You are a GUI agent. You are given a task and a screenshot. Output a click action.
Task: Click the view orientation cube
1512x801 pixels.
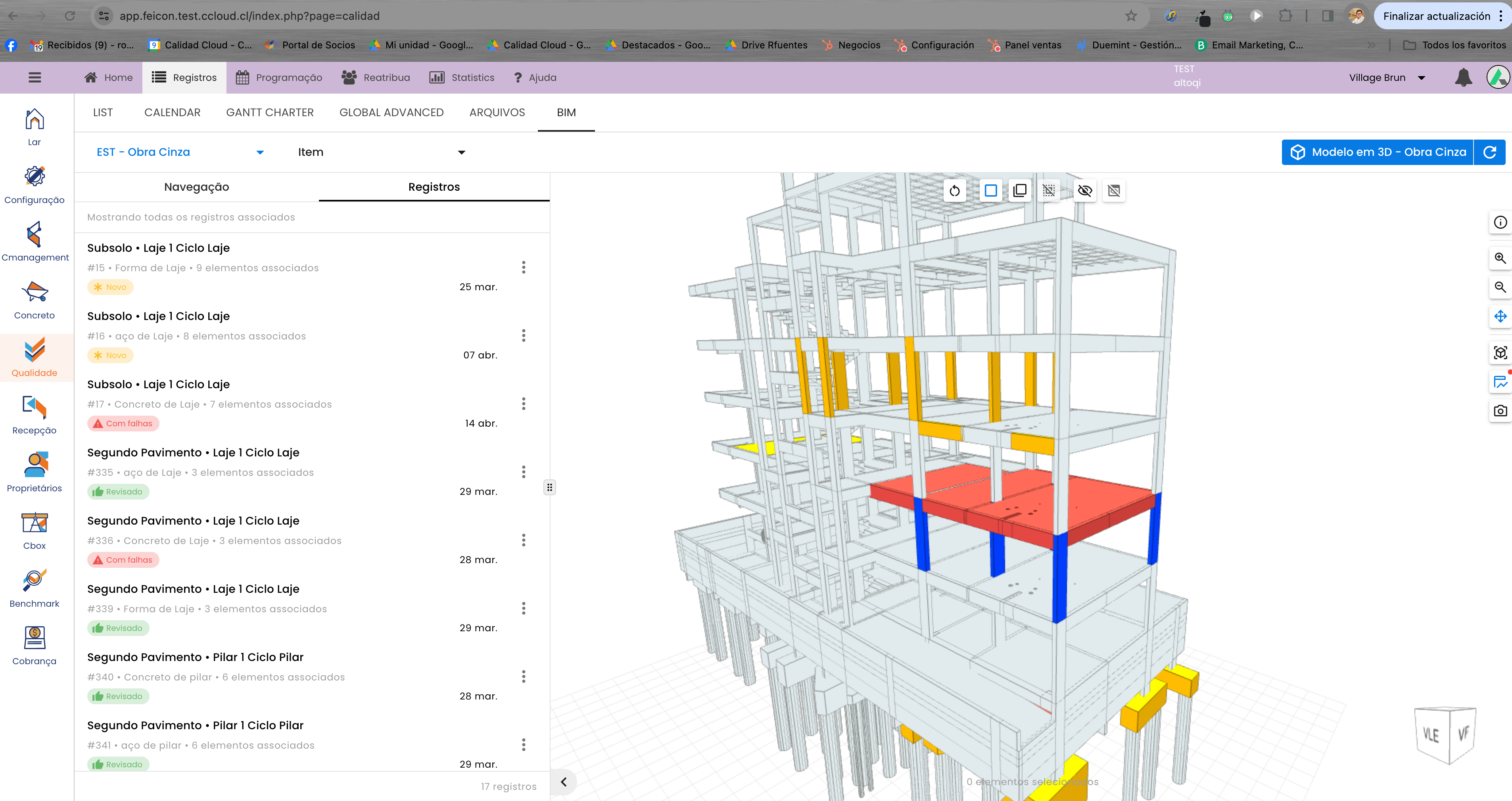click(1445, 735)
